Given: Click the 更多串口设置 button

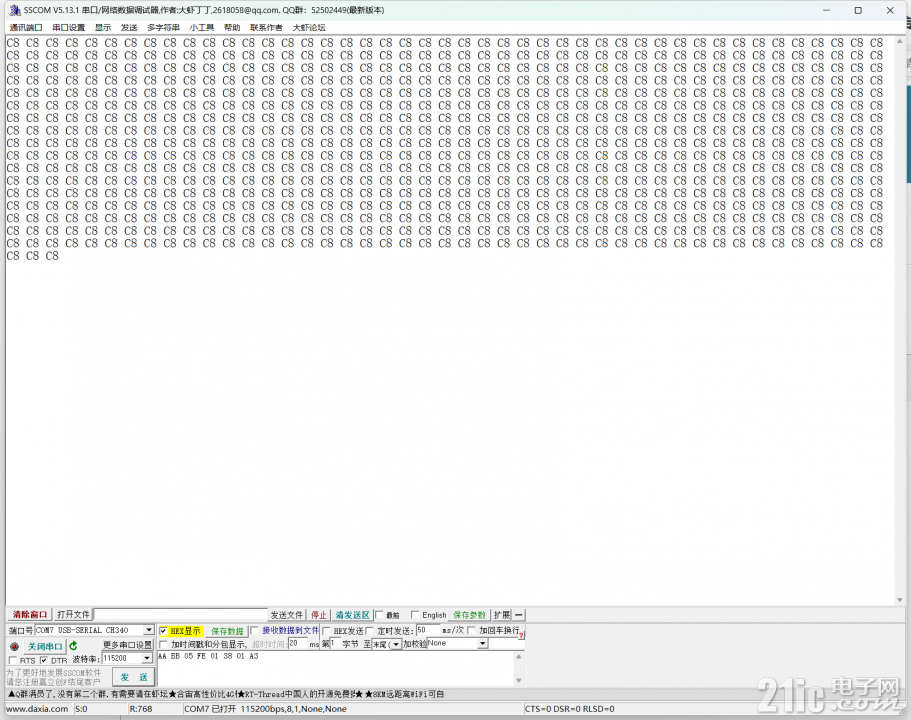Looking at the screenshot, I should 127,645.
